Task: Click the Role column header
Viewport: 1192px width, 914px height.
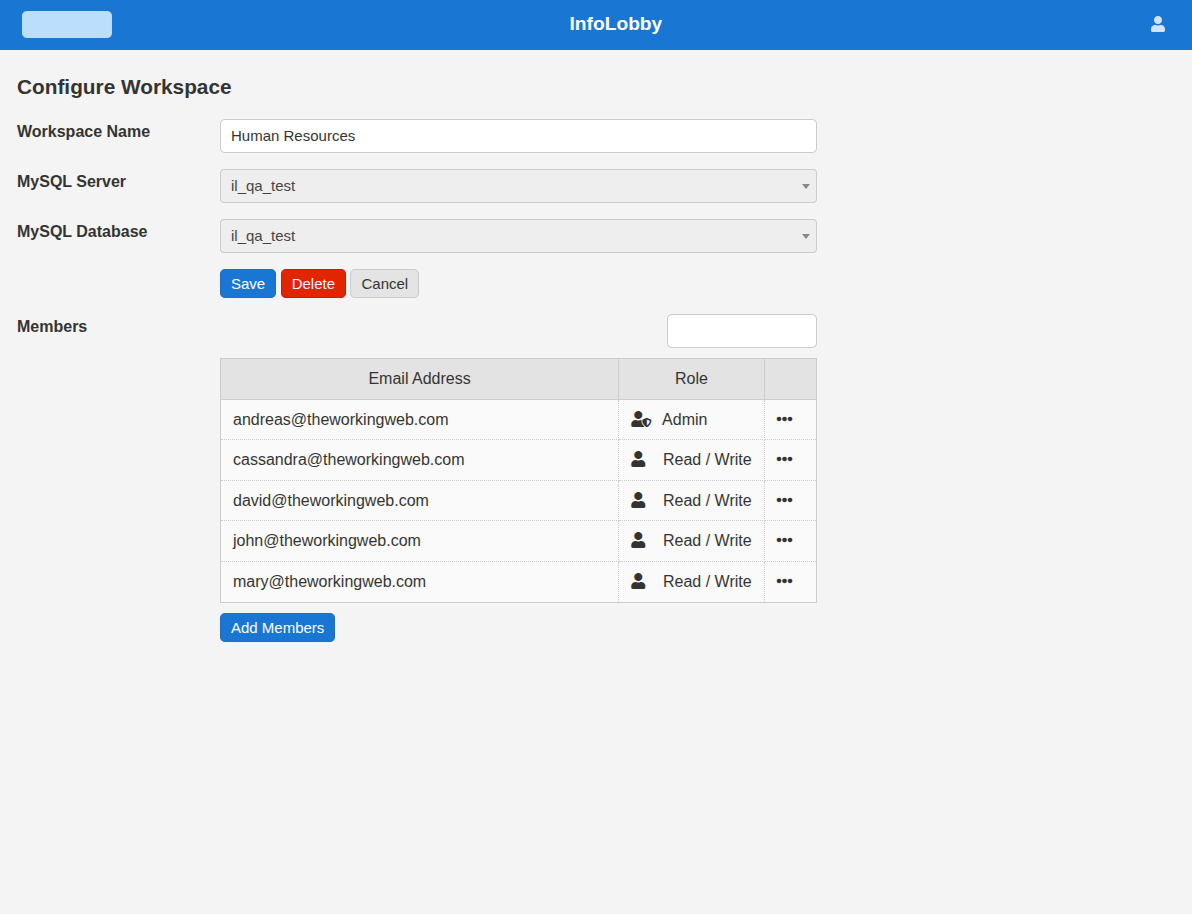Action: click(x=691, y=379)
